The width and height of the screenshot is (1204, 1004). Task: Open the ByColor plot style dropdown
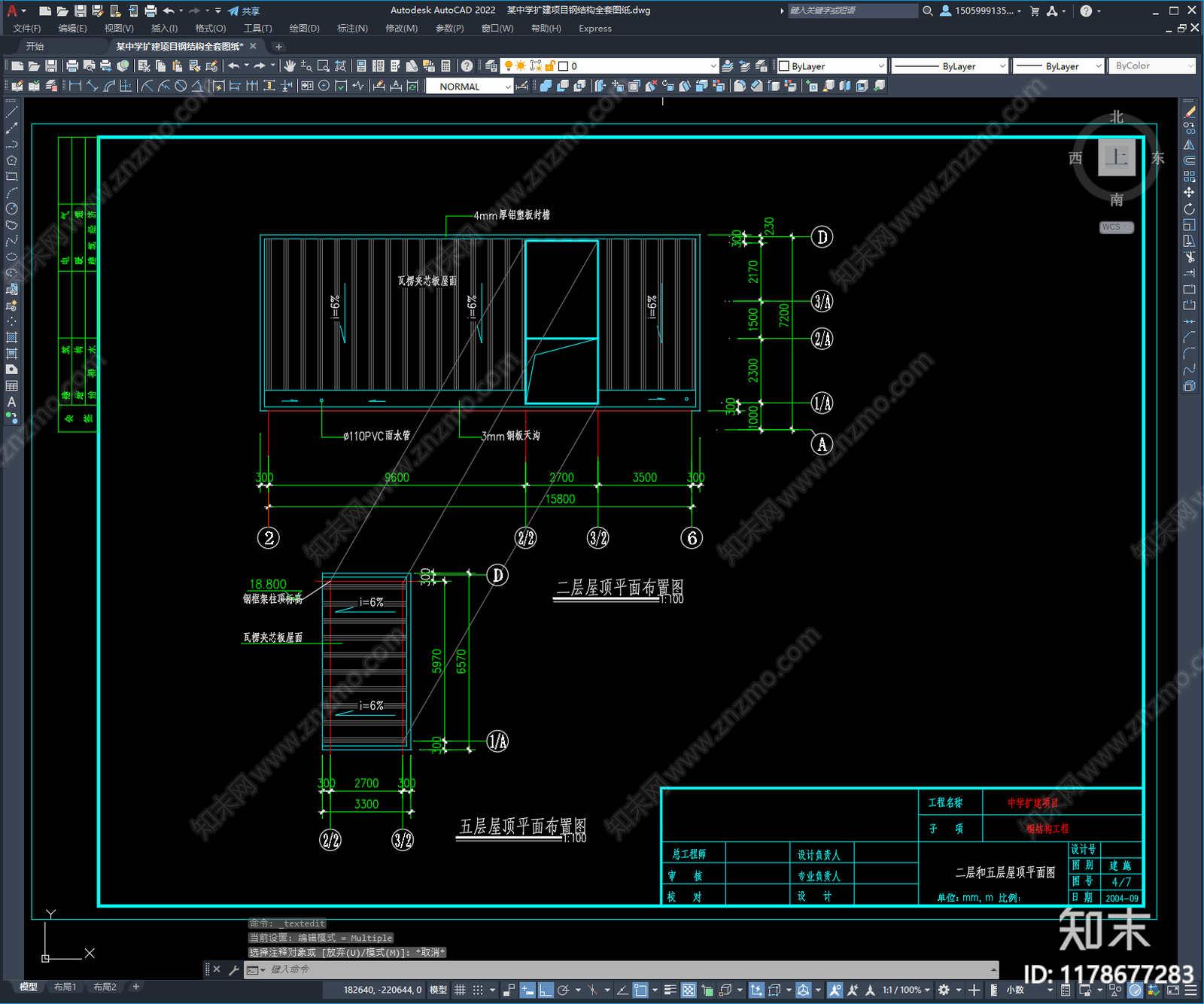pyautogui.click(x=1151, y=66)
